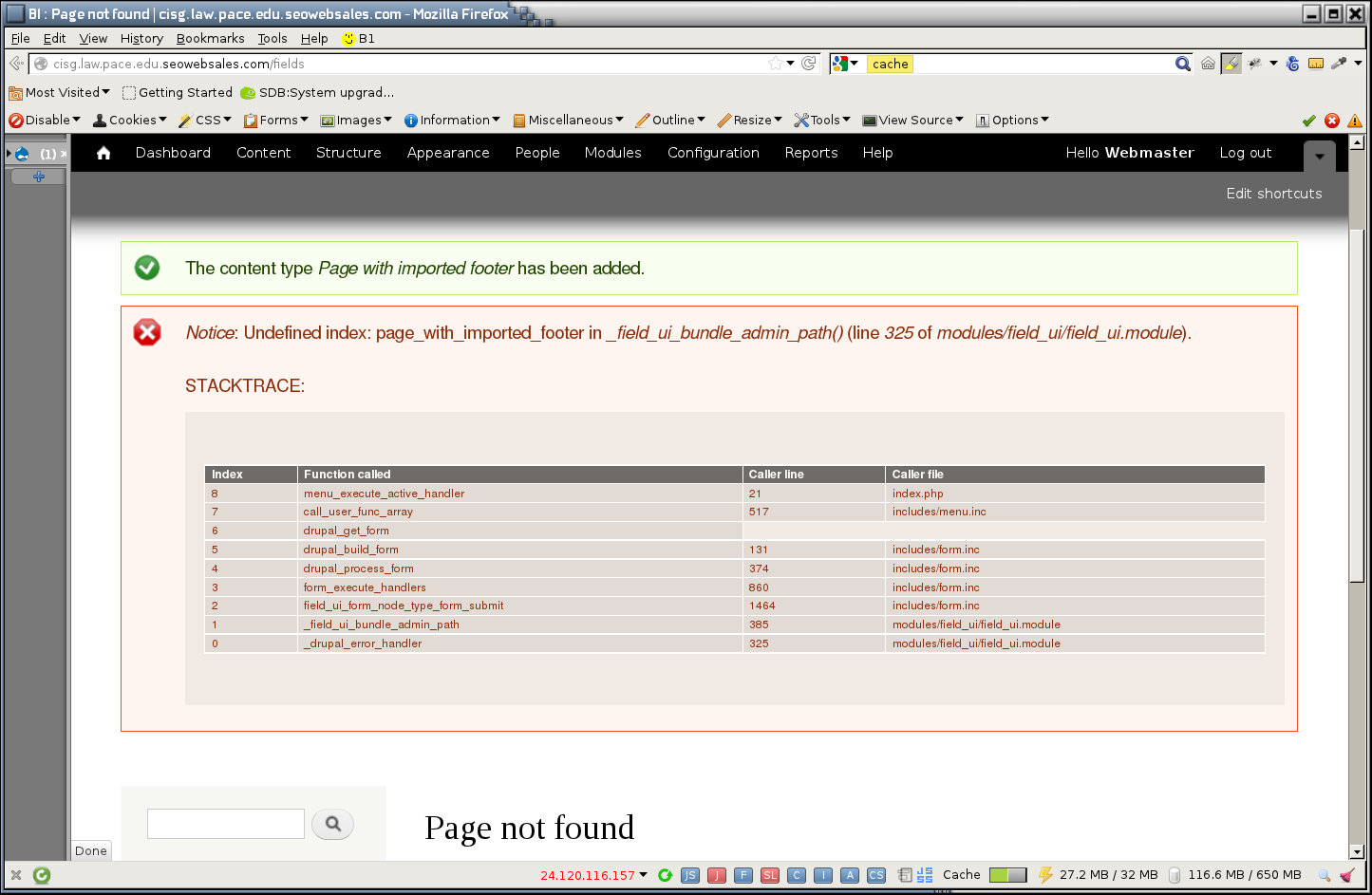Click the blue grid icon beside Cache
The image size is (1372, 895).
coord(925,875)
